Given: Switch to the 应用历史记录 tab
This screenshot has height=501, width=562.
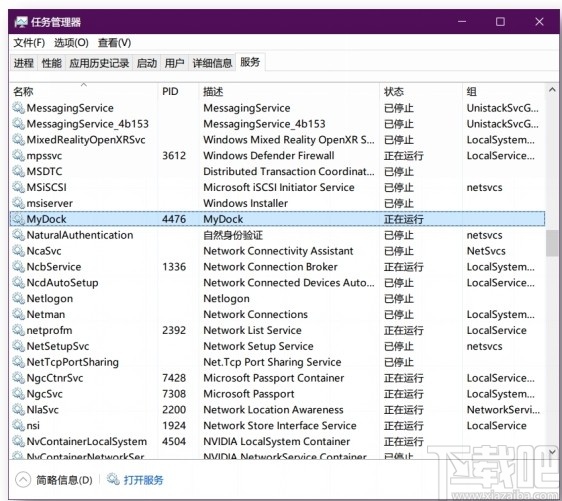Looking at the screenshot, I should pos(99,63).
